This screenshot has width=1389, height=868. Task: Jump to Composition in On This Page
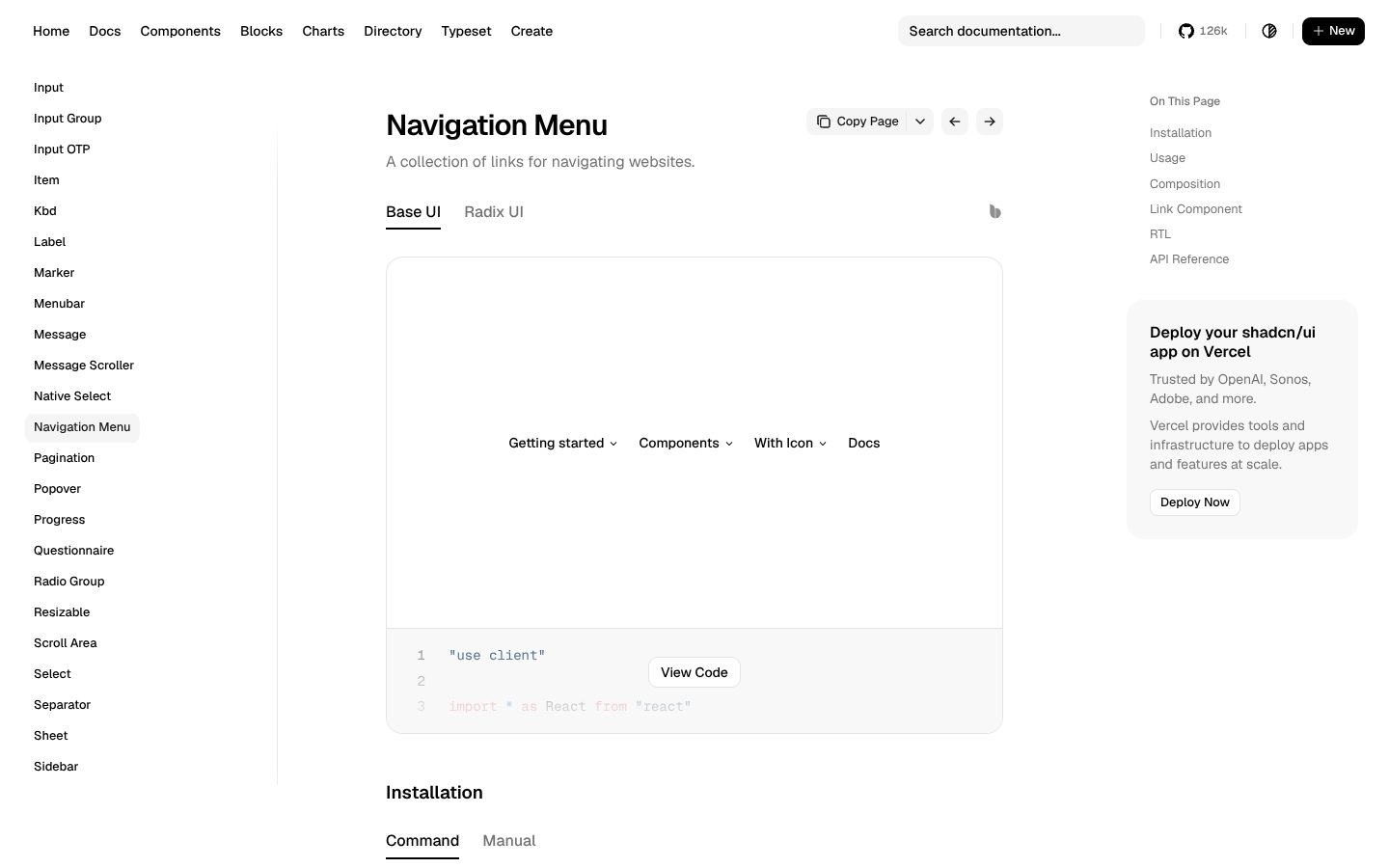click(x=1185, y=184)
